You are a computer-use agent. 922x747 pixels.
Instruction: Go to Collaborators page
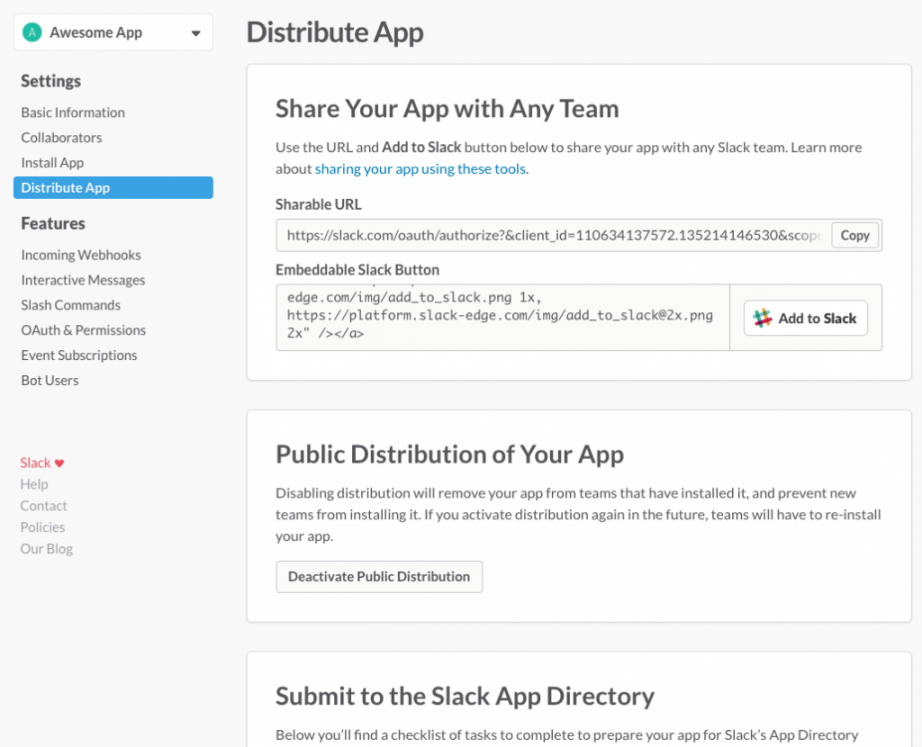tap(61, 138)
